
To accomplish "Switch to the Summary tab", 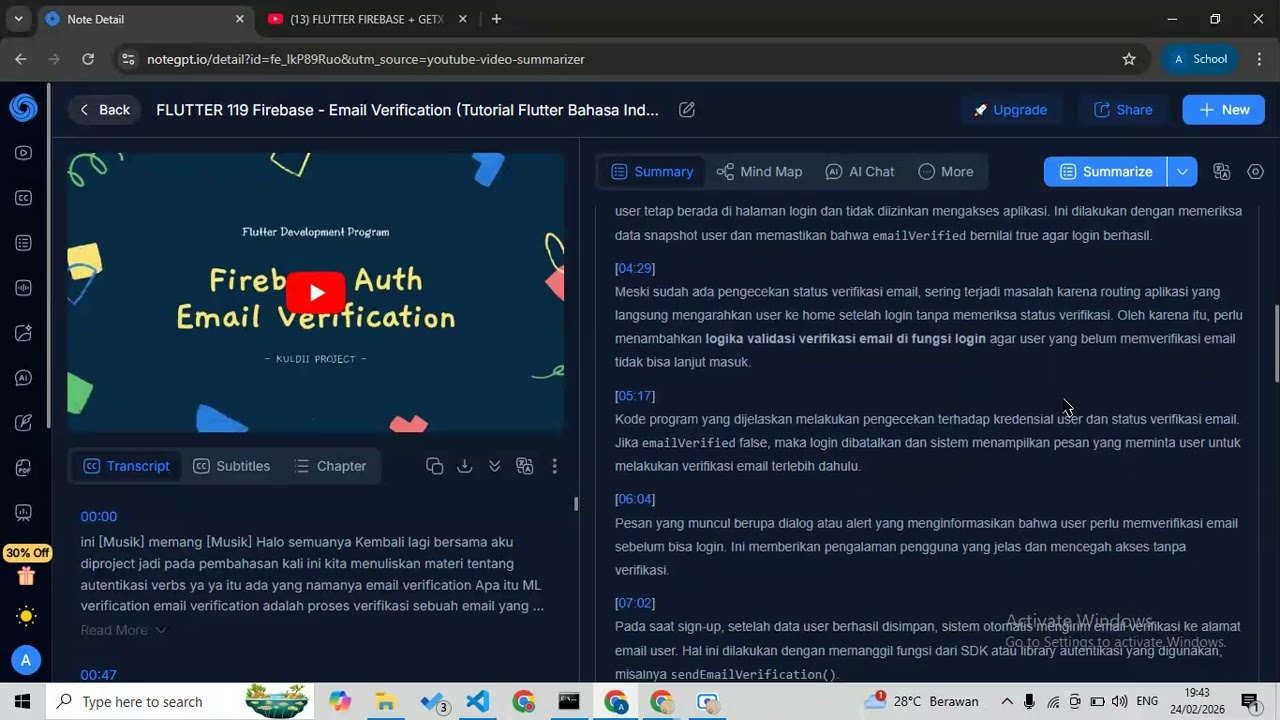I will [x=652, y=172].
